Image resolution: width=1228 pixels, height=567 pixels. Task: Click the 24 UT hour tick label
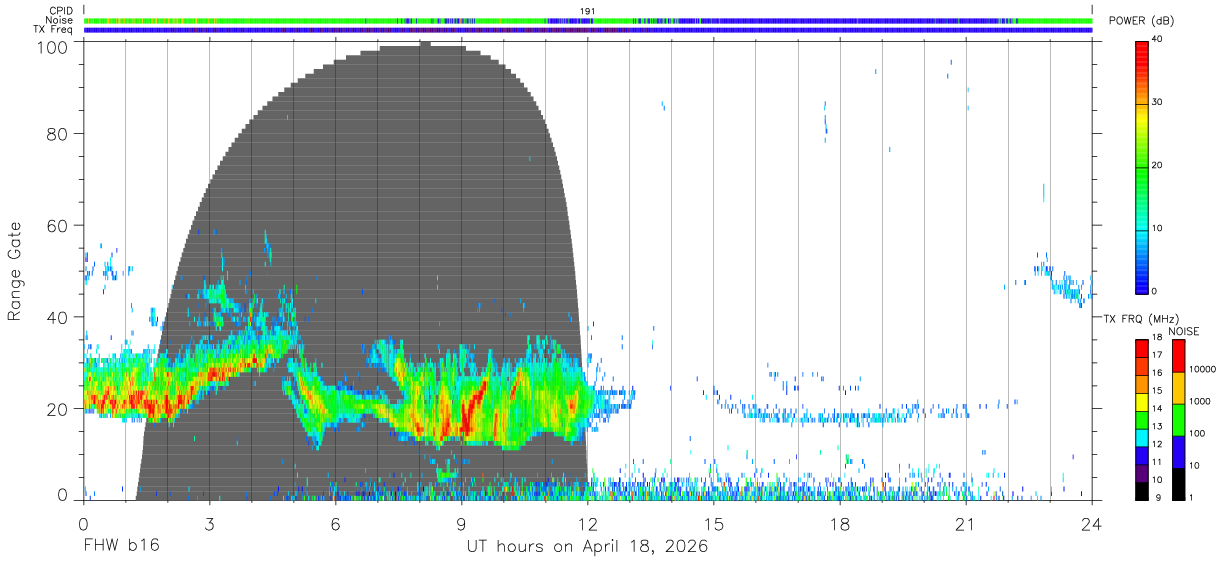(x=1092, y=523)
